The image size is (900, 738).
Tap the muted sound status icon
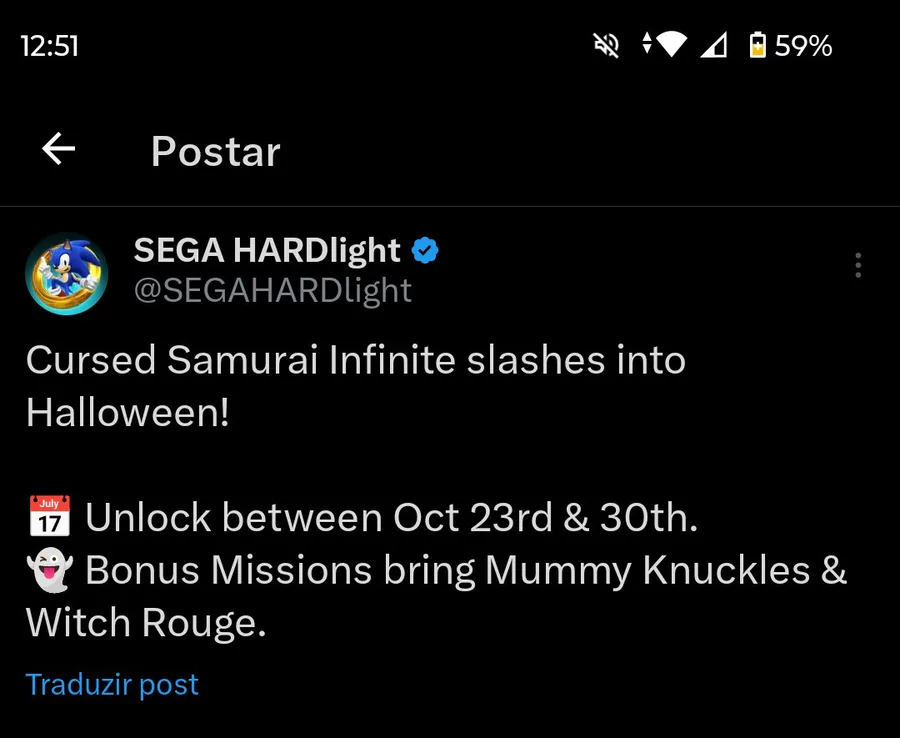tap(606, 46)
